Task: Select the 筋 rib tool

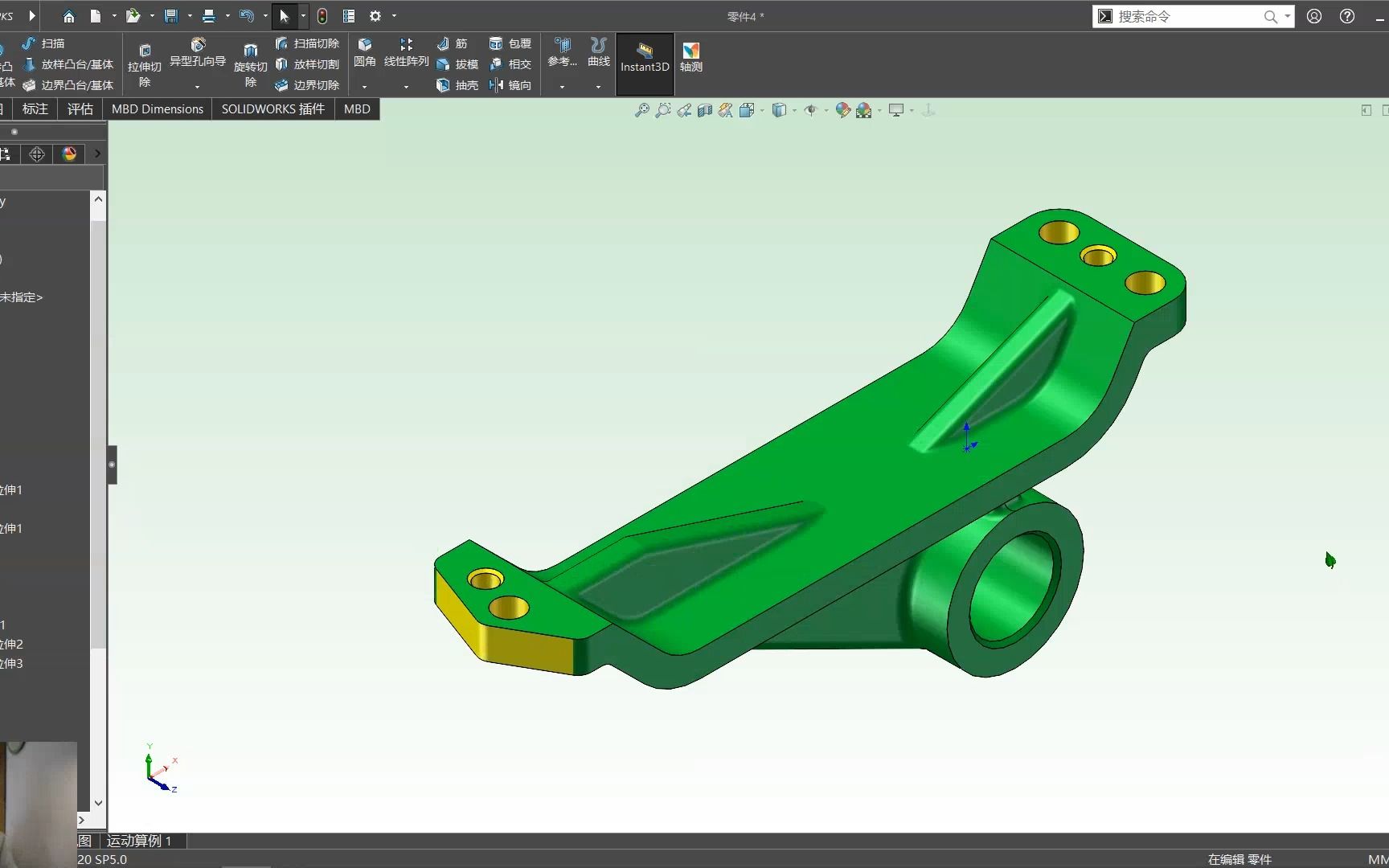Action: 453,43
